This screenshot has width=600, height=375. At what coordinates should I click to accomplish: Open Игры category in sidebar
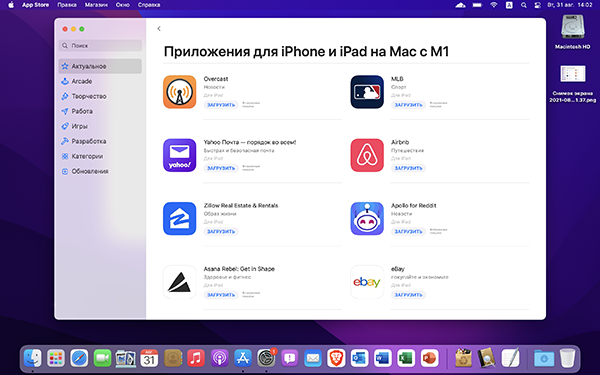100,126
